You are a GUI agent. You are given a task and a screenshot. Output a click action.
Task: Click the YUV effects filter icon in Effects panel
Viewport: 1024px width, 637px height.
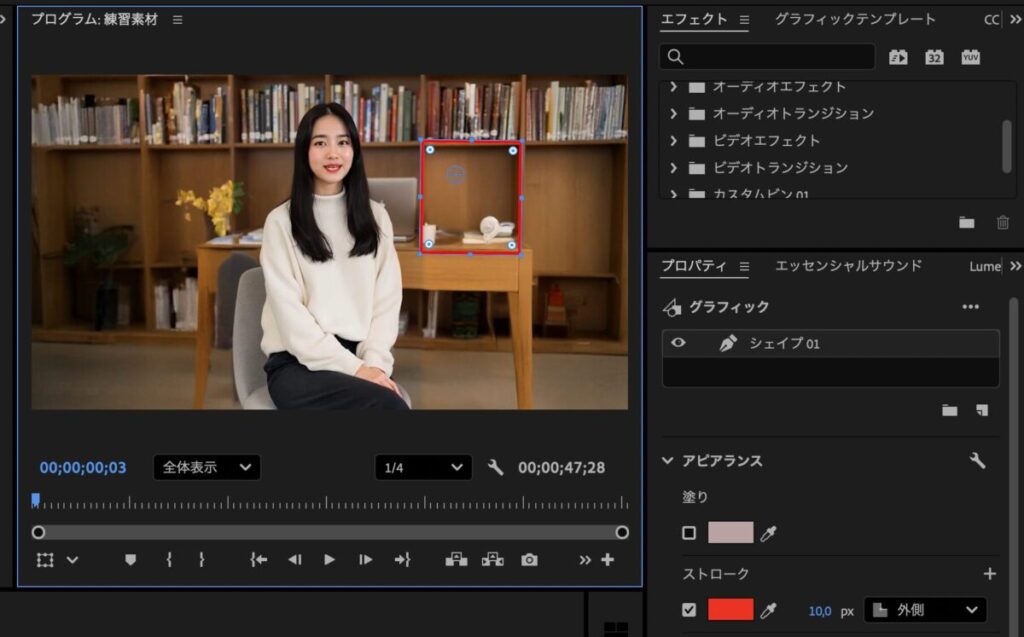tap(969, 57)
